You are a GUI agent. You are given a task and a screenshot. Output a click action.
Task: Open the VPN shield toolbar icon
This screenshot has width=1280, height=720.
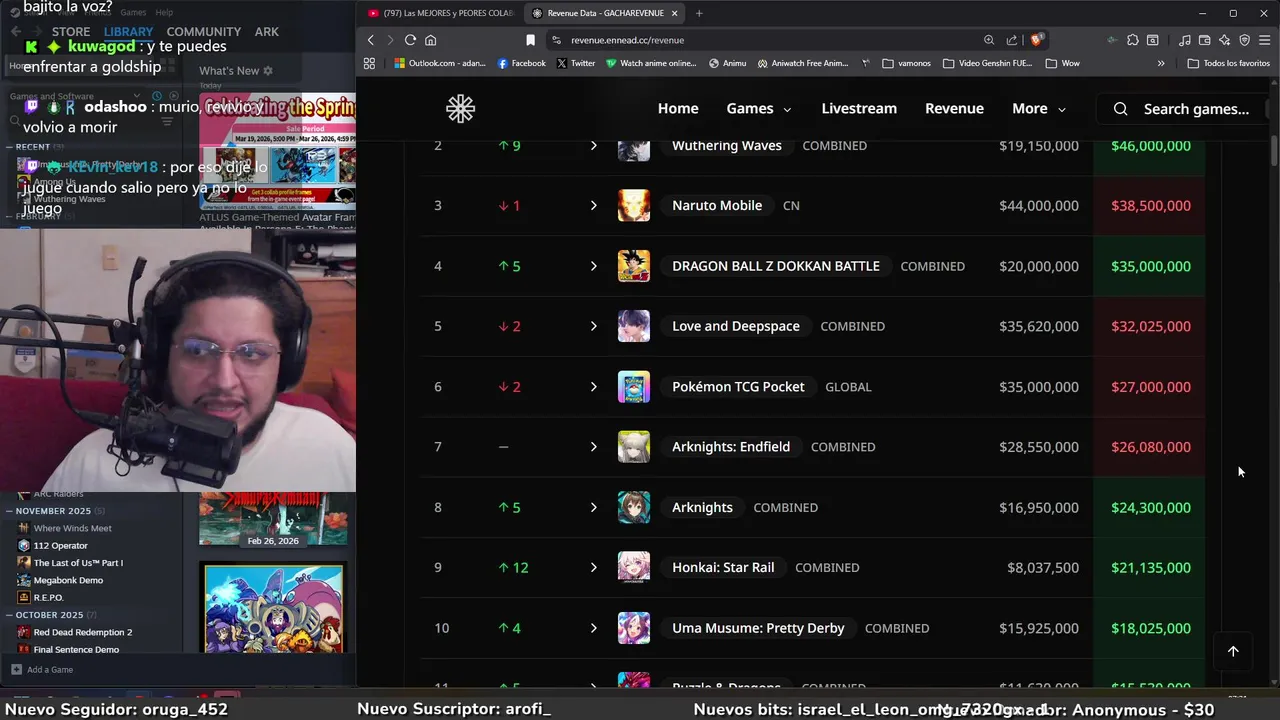point(1245,40)
